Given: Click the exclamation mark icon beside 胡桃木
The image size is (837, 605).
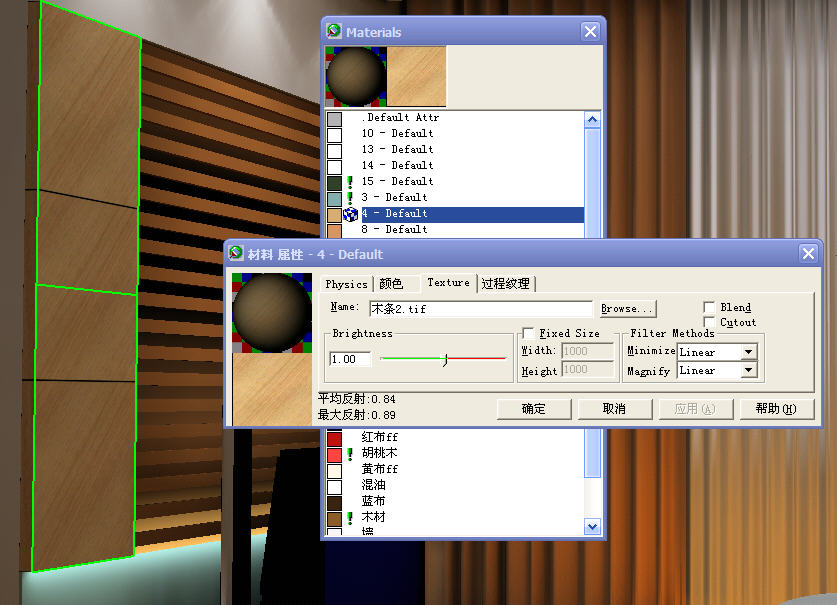Looking at the screenshot, I should 350,454.
